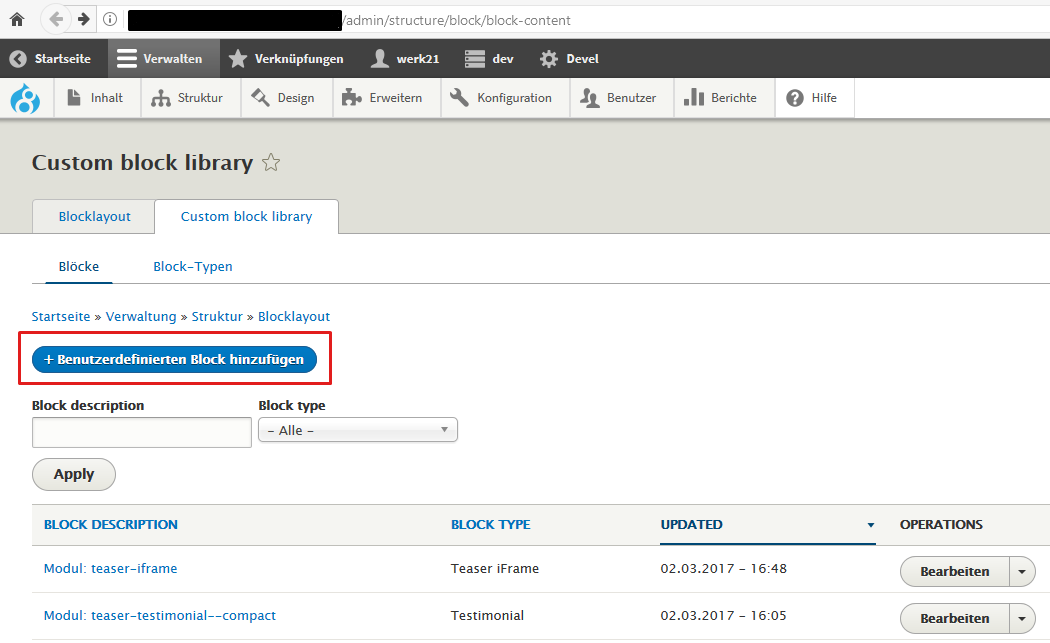1050x643 pixels.
Task: Open the Devel toolbar item
Action: point(569,59)
